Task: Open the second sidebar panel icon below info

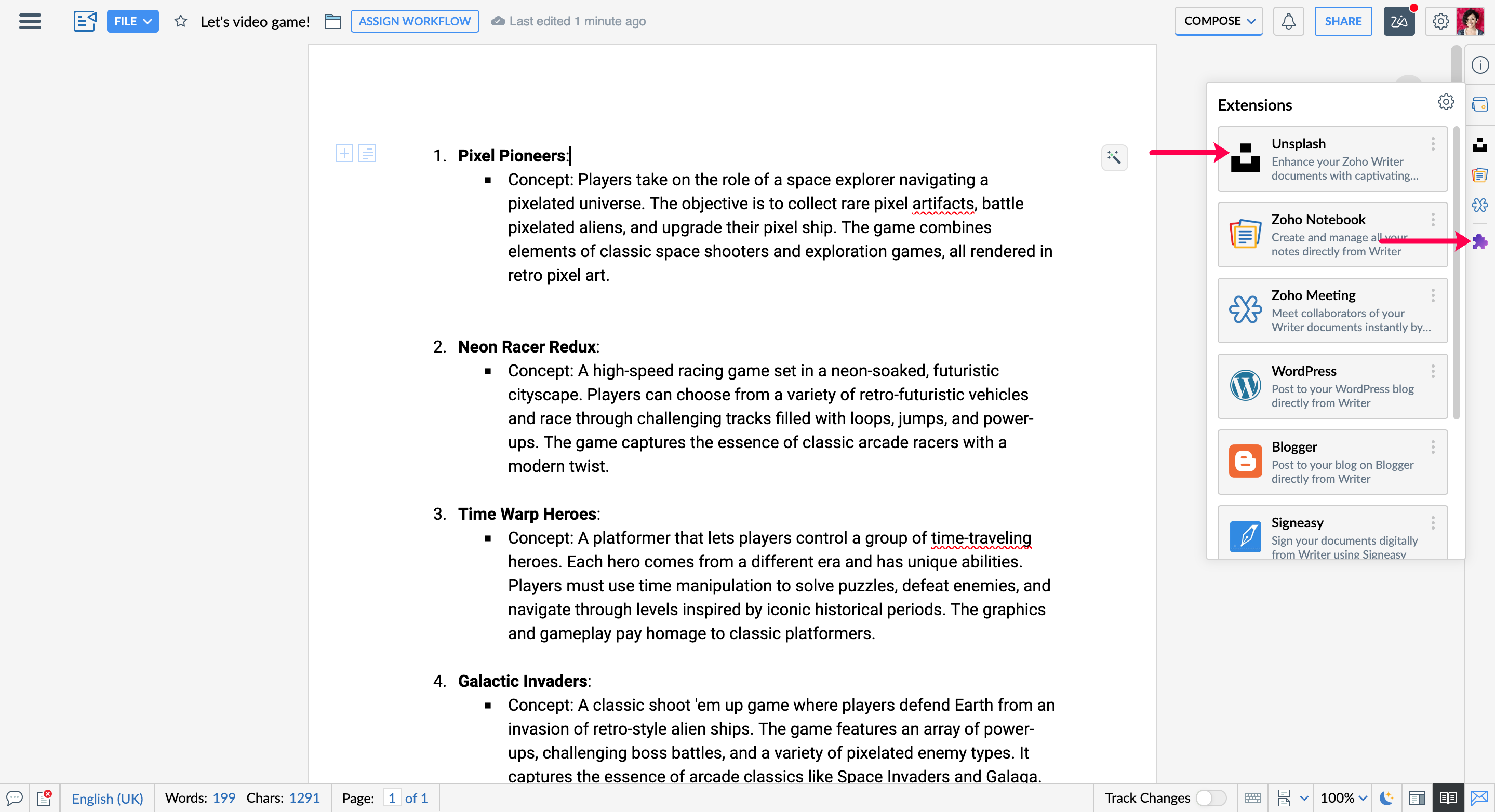Action: pos(1479,105)
